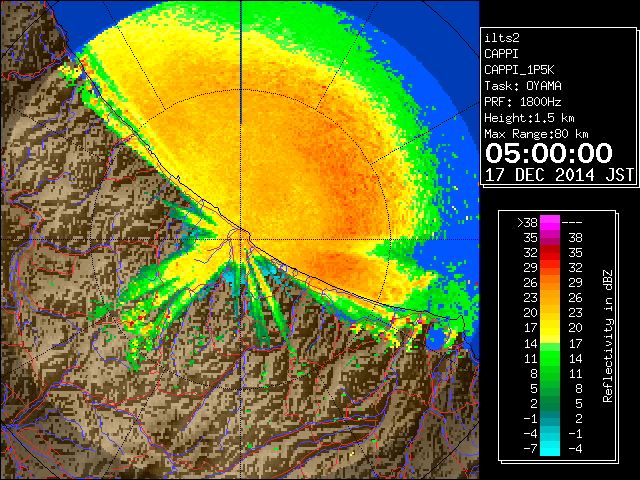The height and width of the screenshot is (480, 640).
Task: Click the '-7' legend value
Action: 530,449
